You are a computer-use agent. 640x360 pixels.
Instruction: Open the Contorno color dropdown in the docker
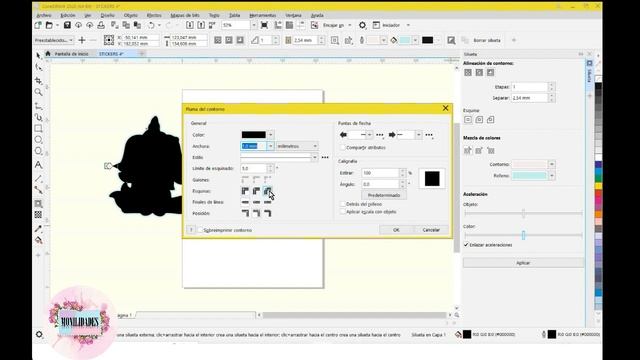[x=552, y=164]
